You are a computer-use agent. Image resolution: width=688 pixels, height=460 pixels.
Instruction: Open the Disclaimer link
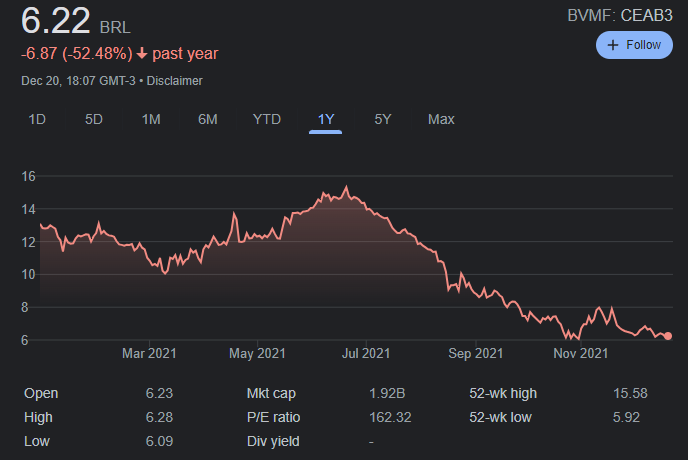pos(174,81)
